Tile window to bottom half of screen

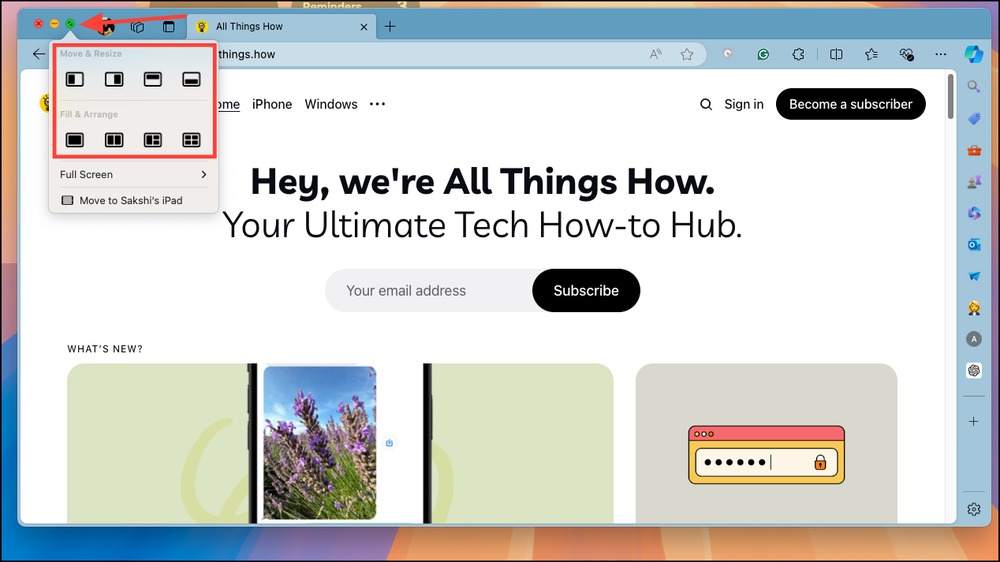191,79
